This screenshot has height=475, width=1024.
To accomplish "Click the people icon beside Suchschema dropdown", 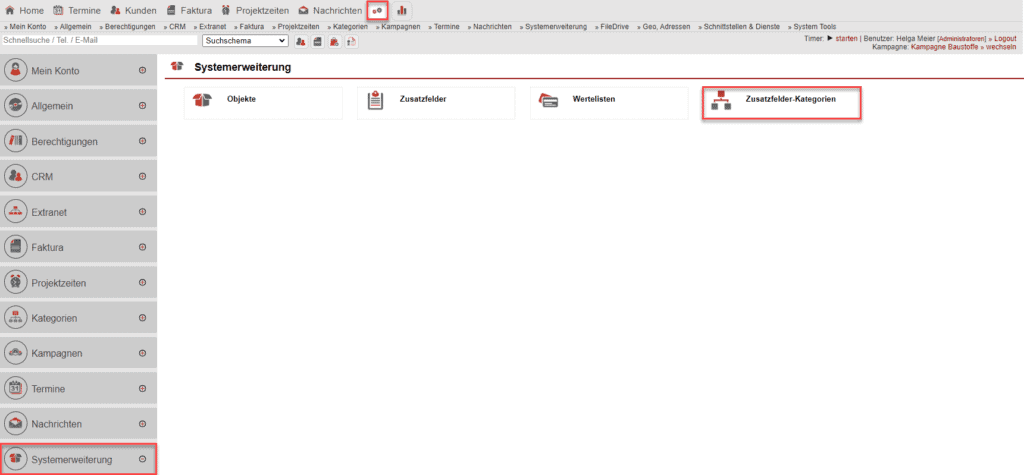I will pyautogui.click(x=301, y=42).
